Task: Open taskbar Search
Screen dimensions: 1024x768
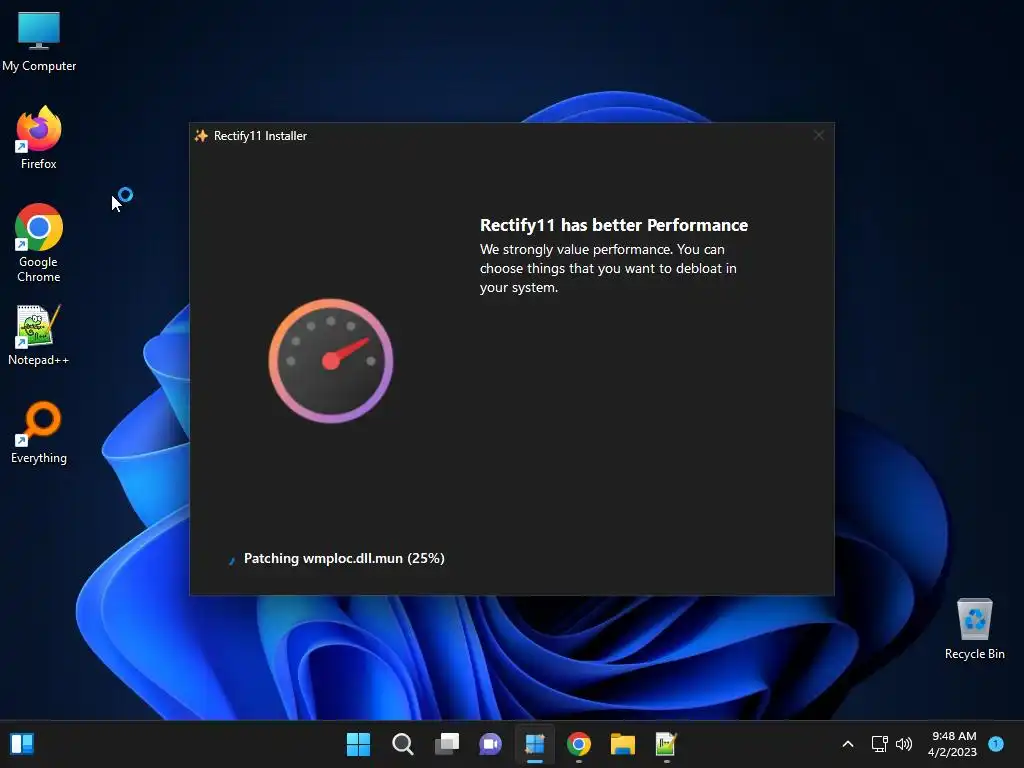Action: pos(402,744)
